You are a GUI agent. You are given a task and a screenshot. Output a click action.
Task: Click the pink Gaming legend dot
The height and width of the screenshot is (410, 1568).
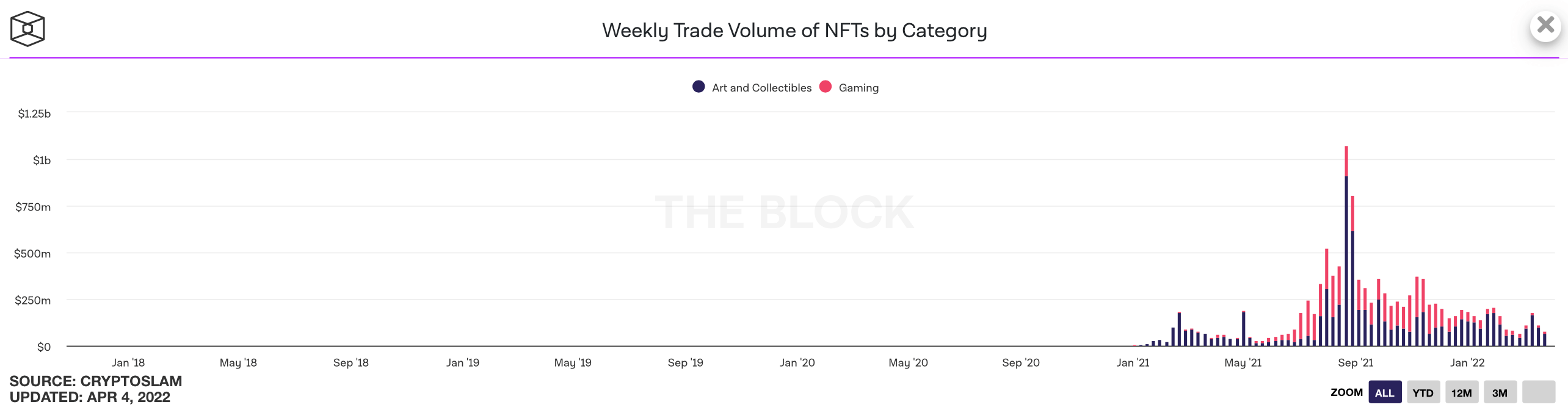(x=826, y=87)
